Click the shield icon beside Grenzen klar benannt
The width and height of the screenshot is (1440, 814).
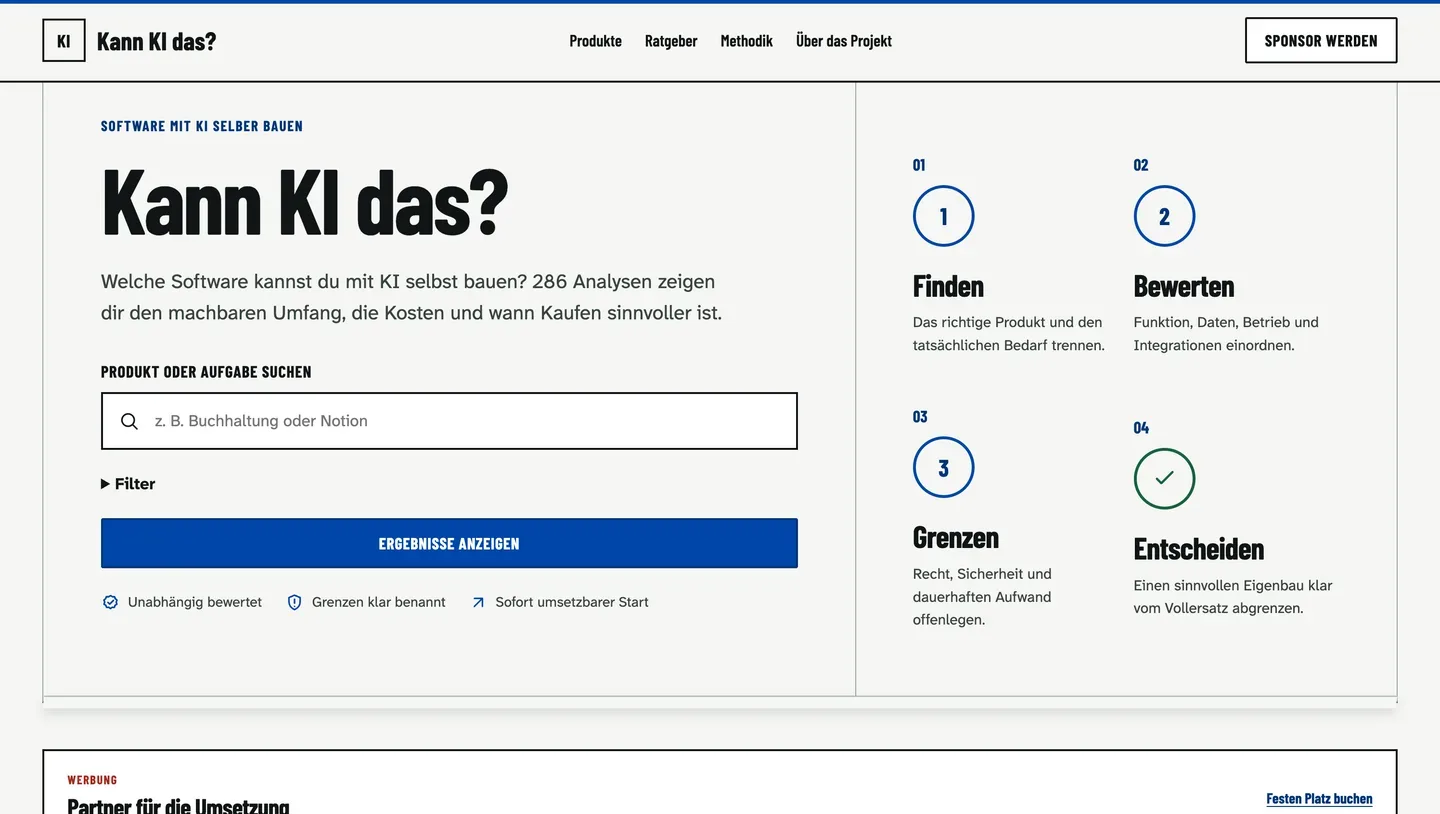coord(294,602)
